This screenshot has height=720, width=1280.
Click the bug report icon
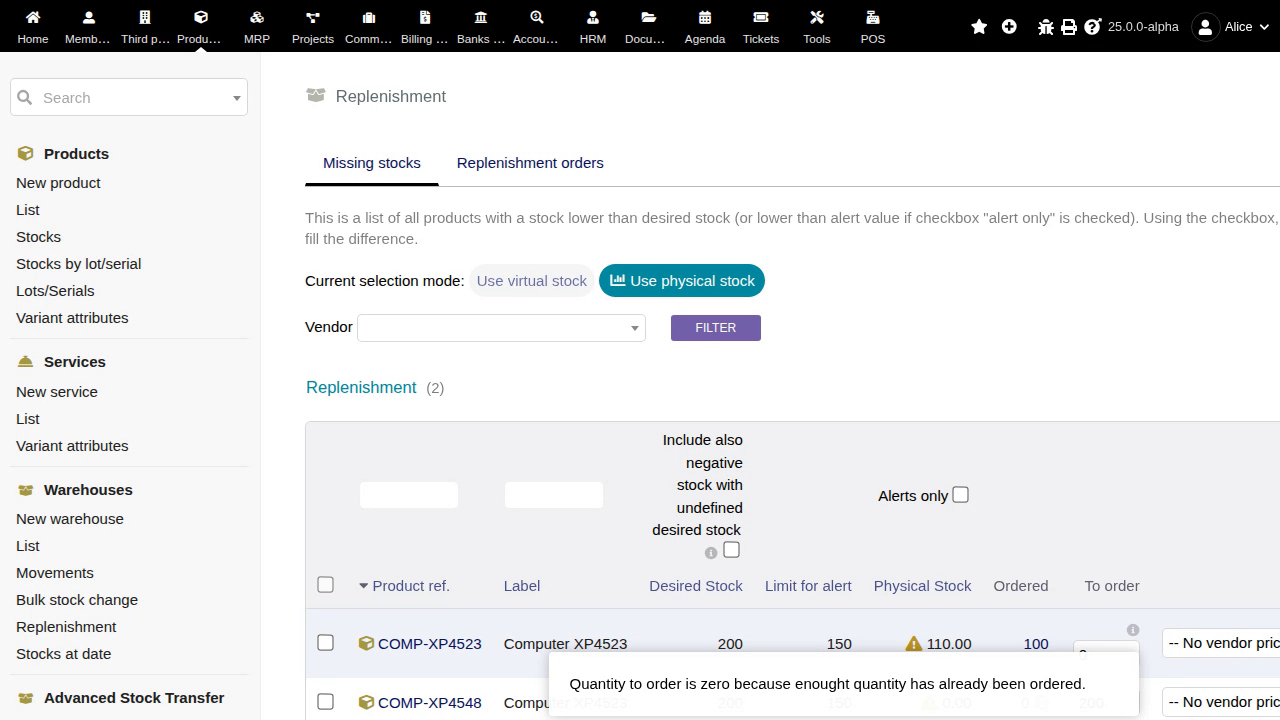[1046, 27]
